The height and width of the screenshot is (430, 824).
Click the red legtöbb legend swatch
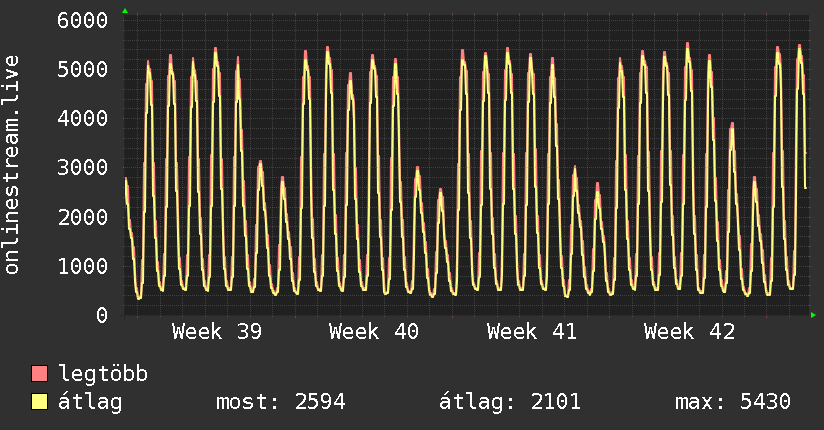(40, 375)
